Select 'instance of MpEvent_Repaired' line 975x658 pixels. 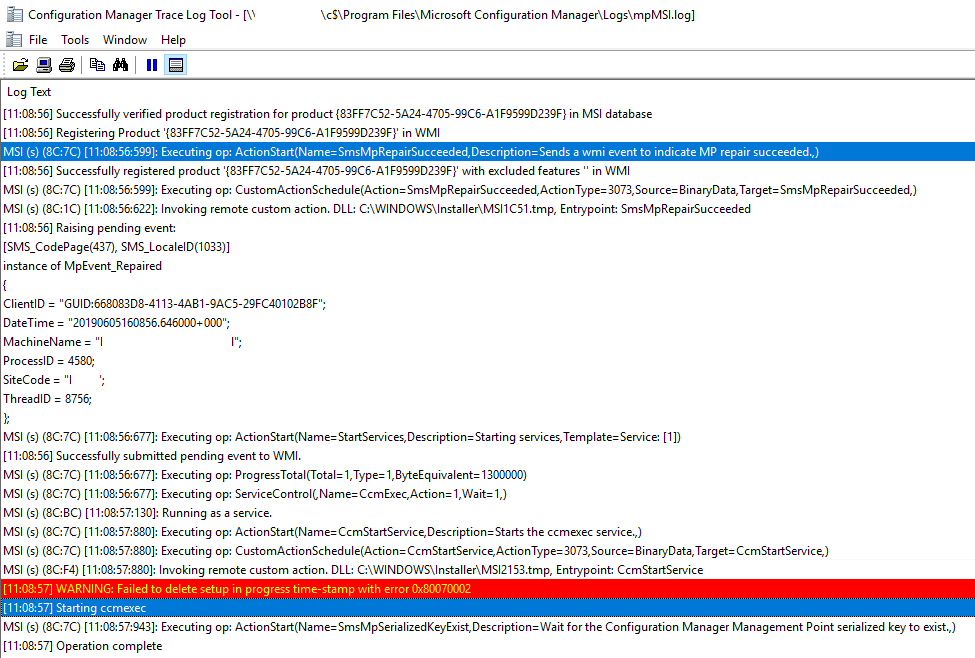pos(488,266)
